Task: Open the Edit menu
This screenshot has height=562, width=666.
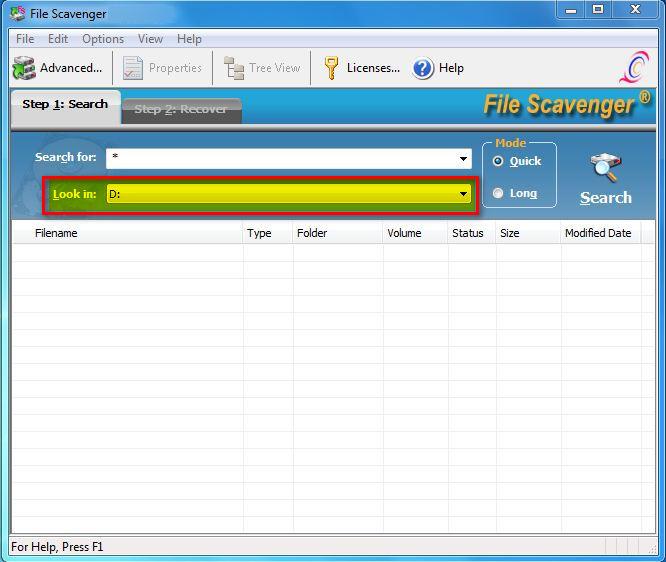Action: pyautogui.click(x=58, y=39)
